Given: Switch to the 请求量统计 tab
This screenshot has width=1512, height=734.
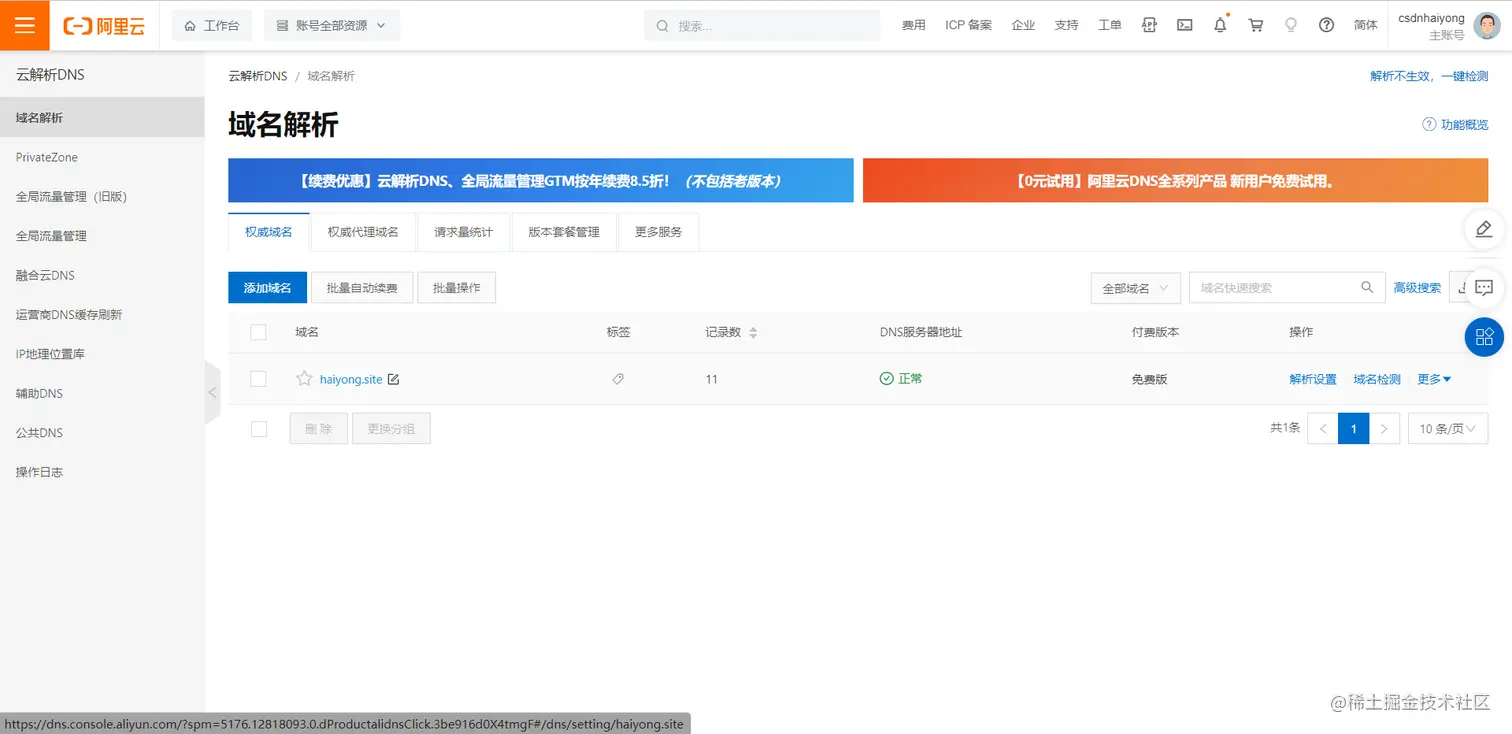Looking at the screenshot, I should (x=463, y=231).
